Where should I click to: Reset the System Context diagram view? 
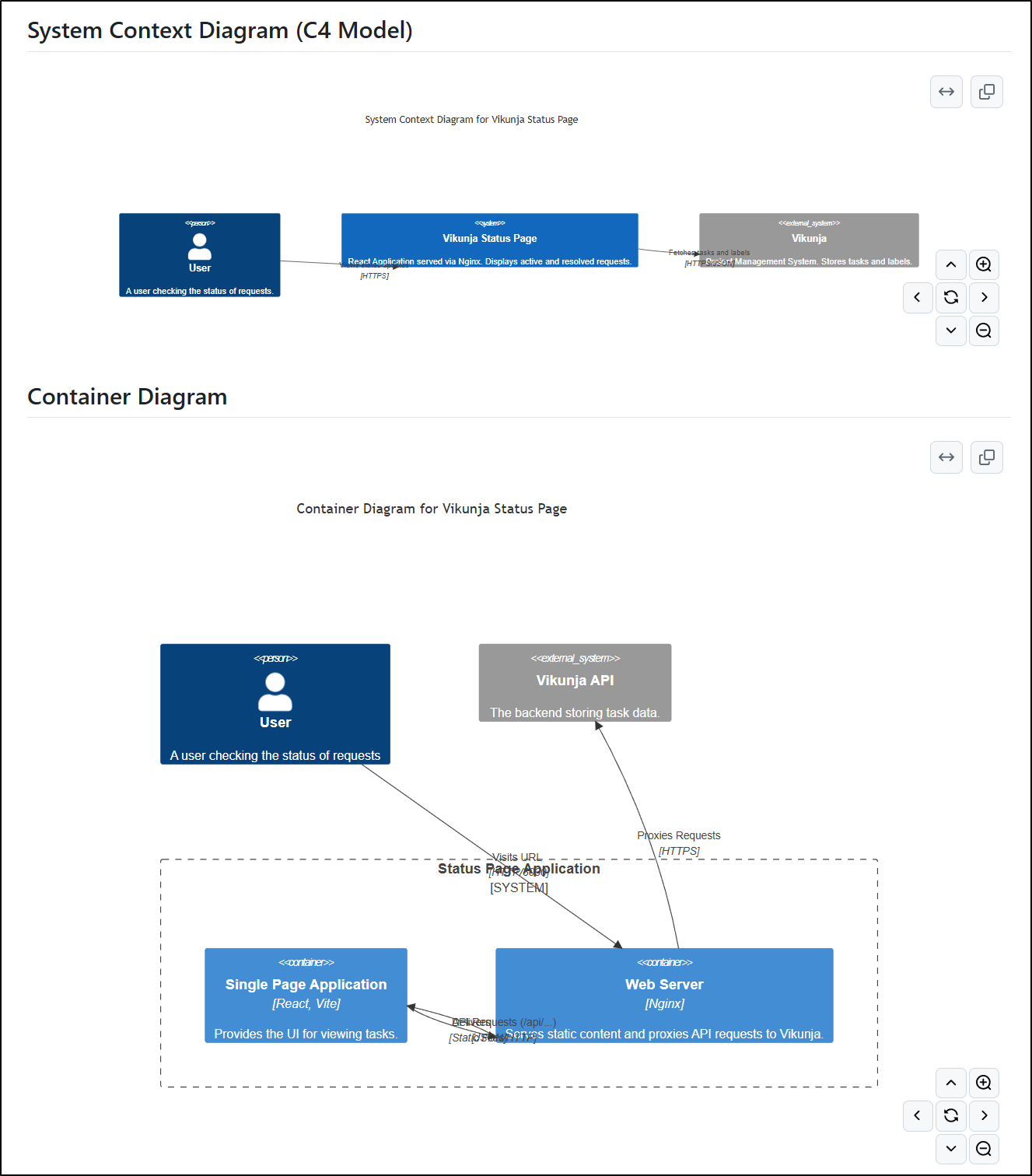point(950,297)
